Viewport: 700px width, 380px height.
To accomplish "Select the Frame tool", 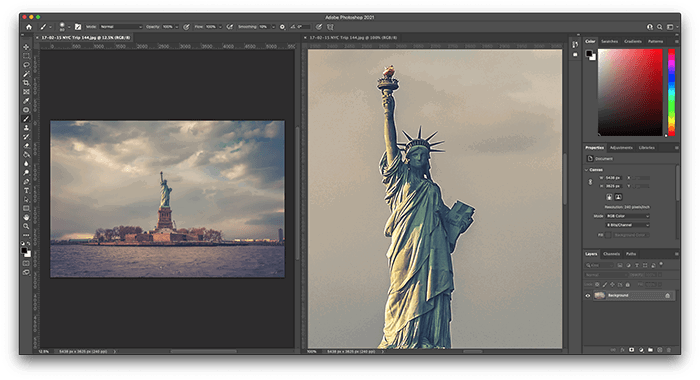I will coord(26,92).
